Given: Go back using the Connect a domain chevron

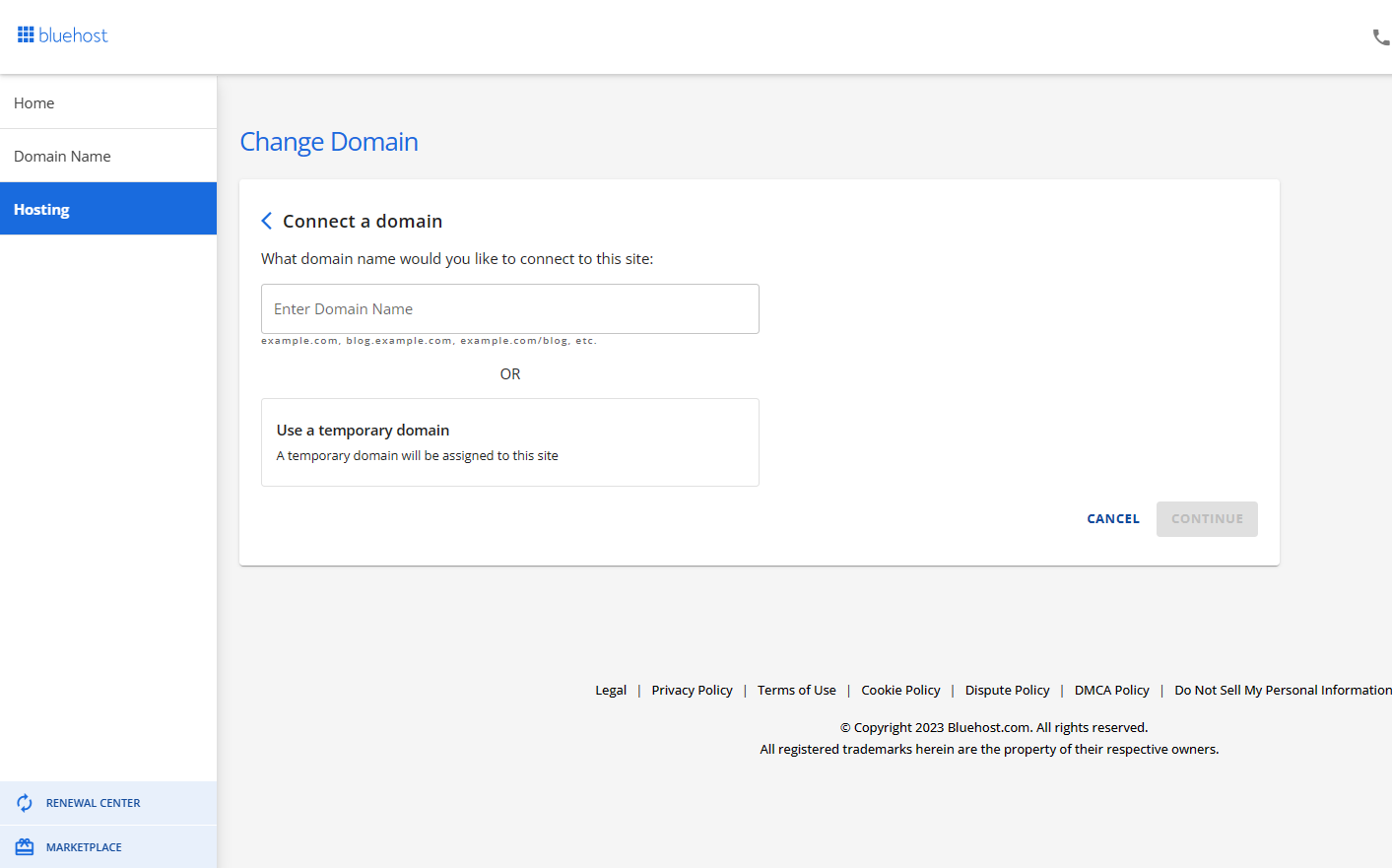Looking at the screenshot, I should tap(266, 221).
